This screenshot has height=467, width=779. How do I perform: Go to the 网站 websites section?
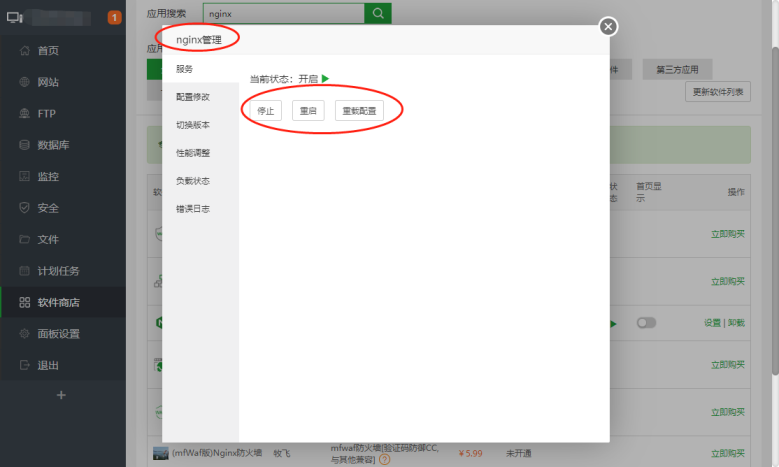click(x=63, y=82)
